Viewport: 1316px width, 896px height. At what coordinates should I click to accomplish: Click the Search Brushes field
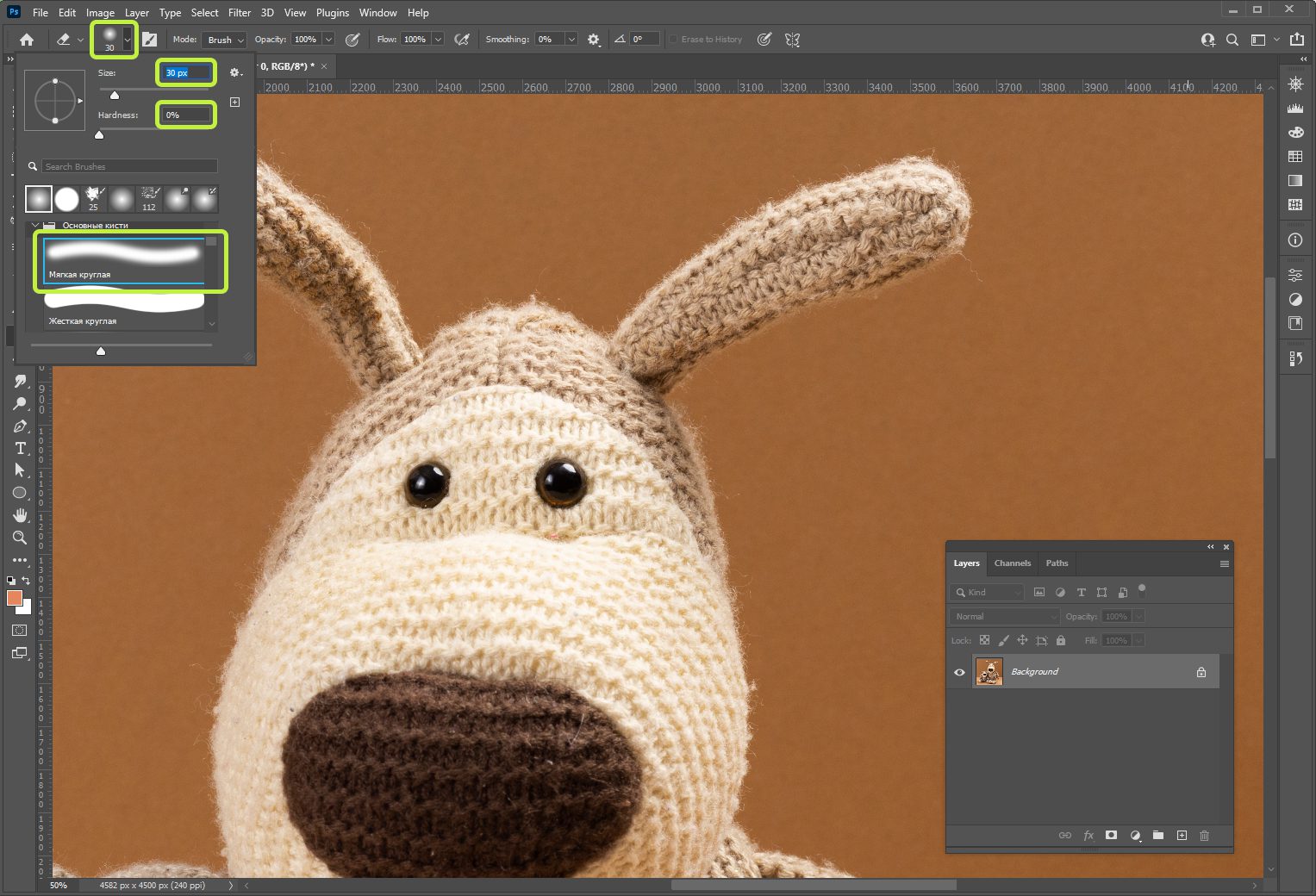point(129,166)
